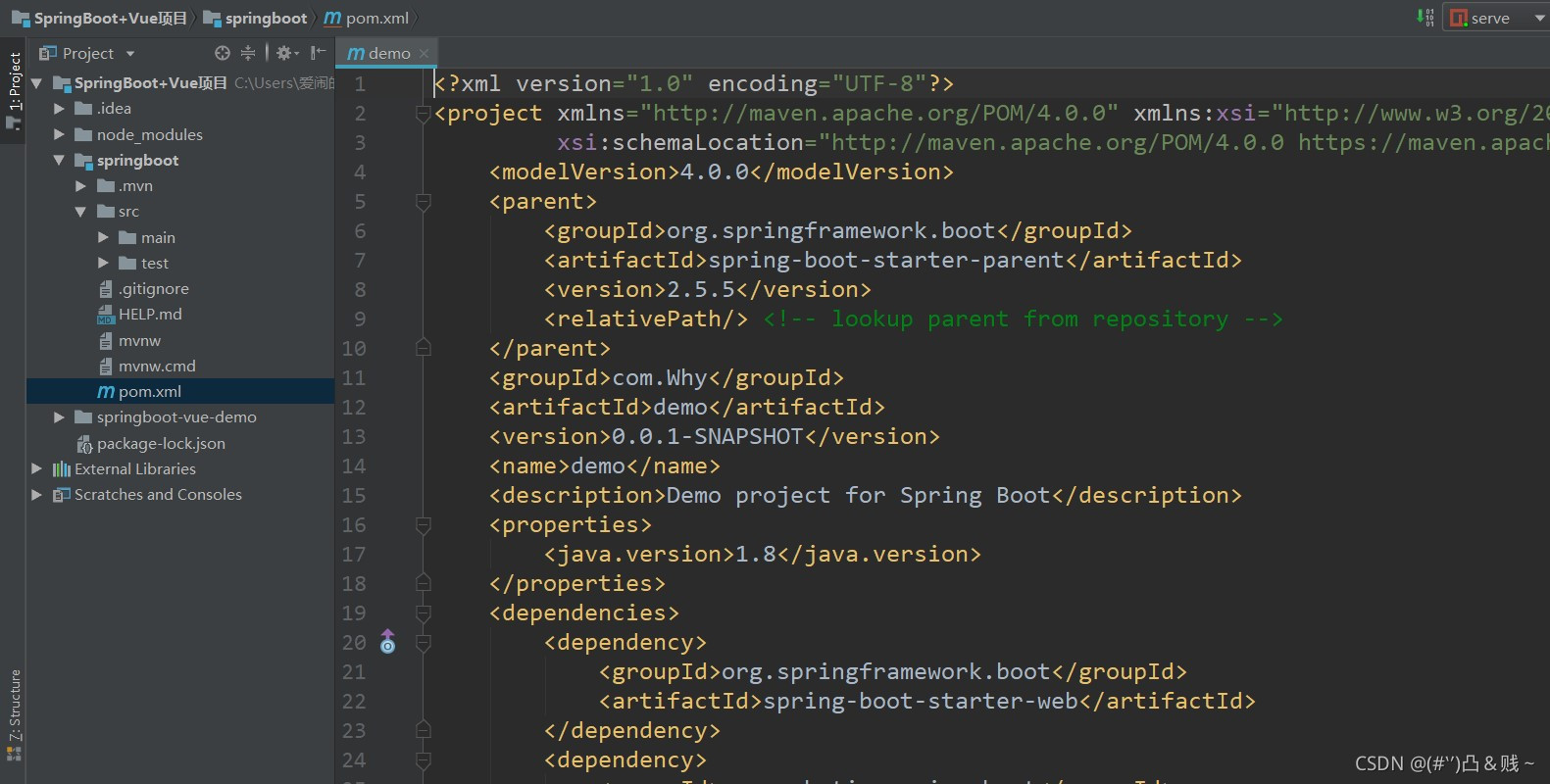Click the gutter override marker on line 20
Screen dimensions: 1550x784
388,642
